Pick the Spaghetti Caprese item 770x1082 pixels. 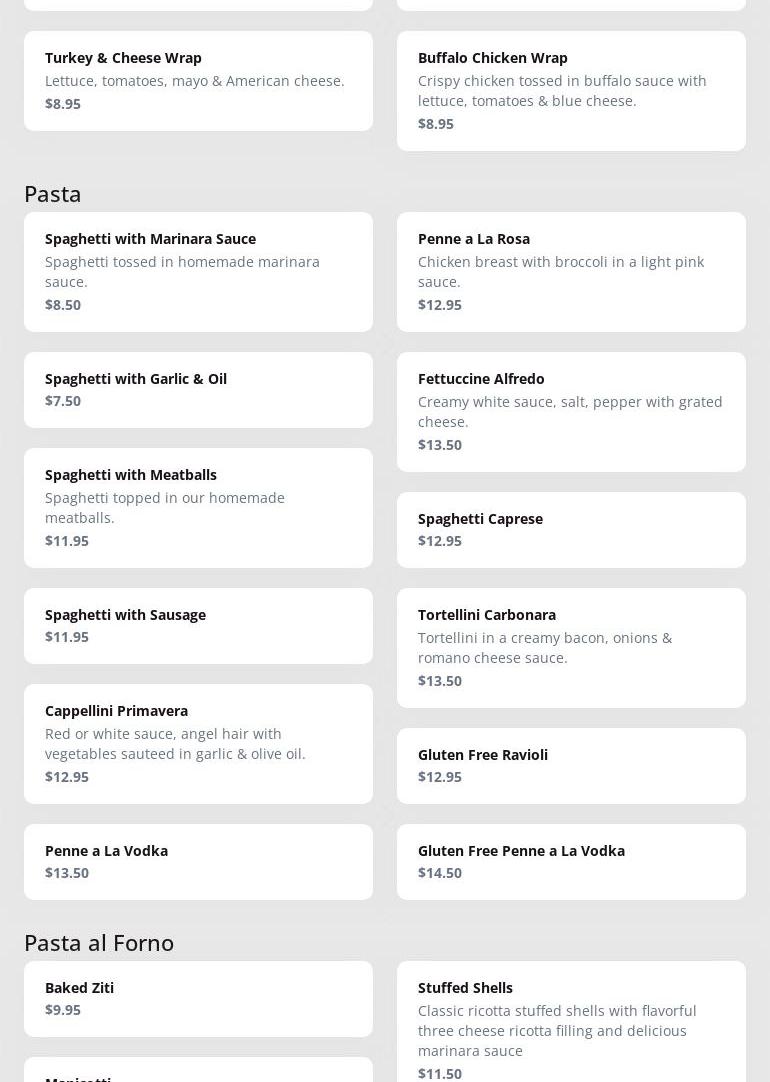[x=571, y=529]
